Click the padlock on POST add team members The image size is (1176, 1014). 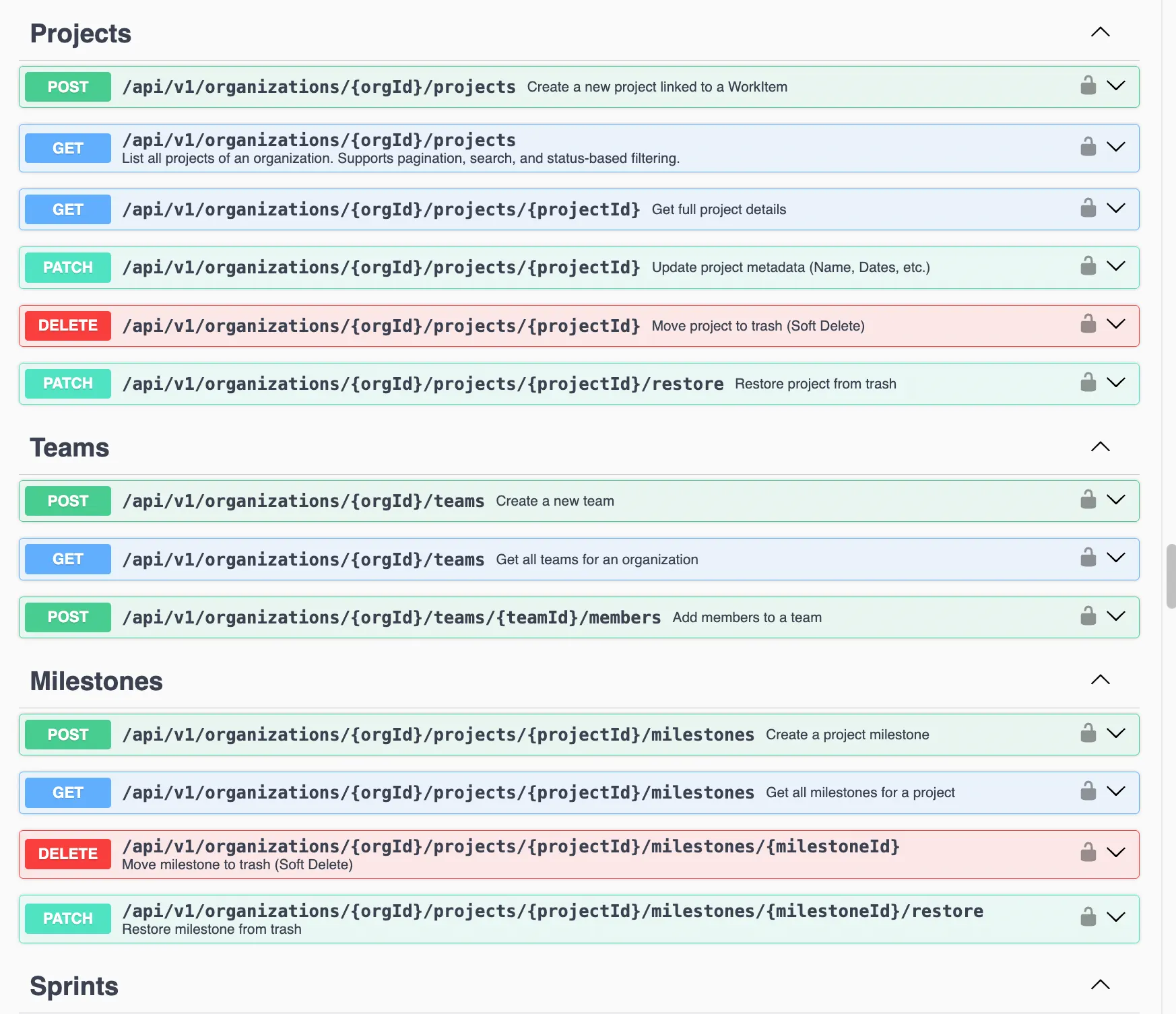pos(1087,617)
